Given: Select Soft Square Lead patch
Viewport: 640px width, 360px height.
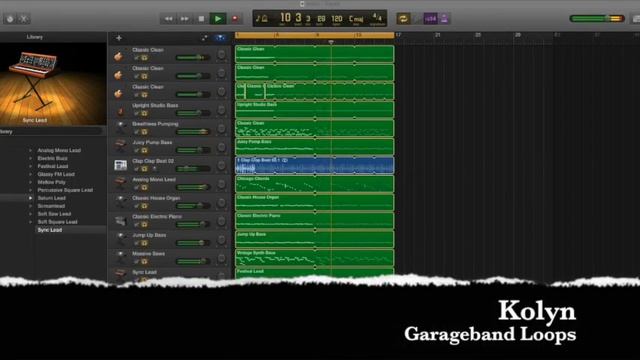Looking at the screenshot, I should point(57,222).
